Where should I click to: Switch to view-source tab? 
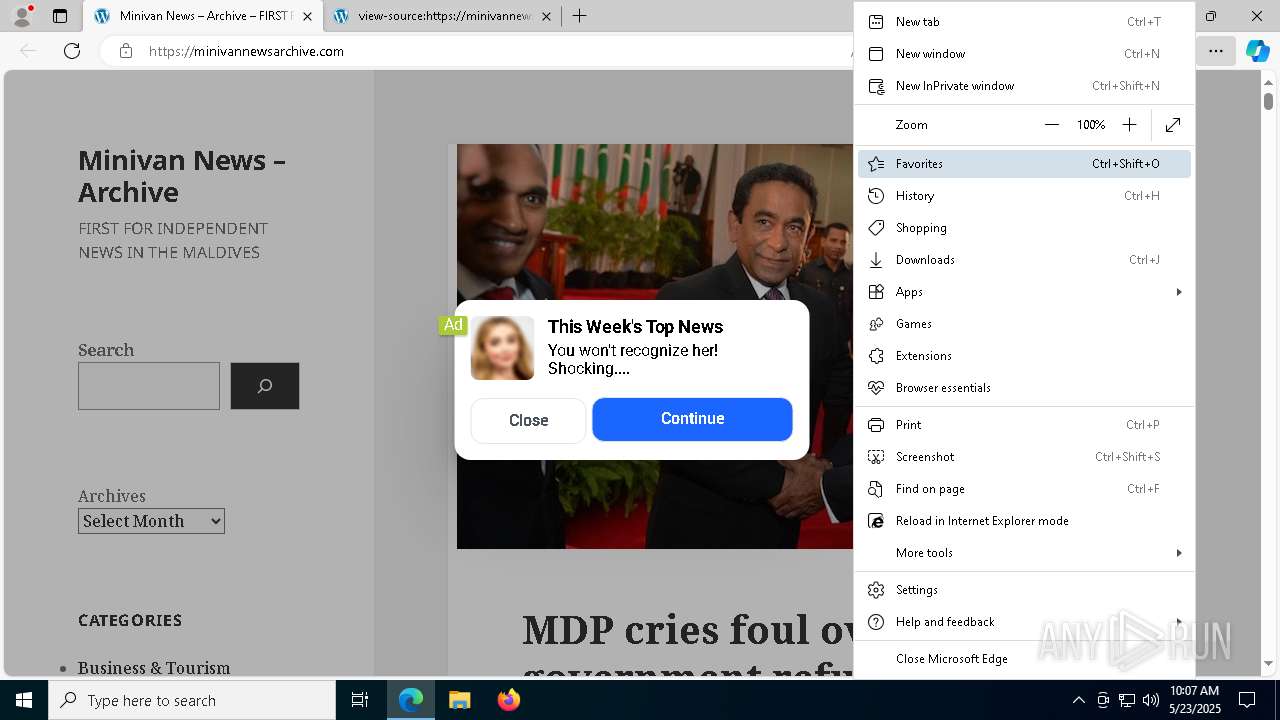(443, 16)
